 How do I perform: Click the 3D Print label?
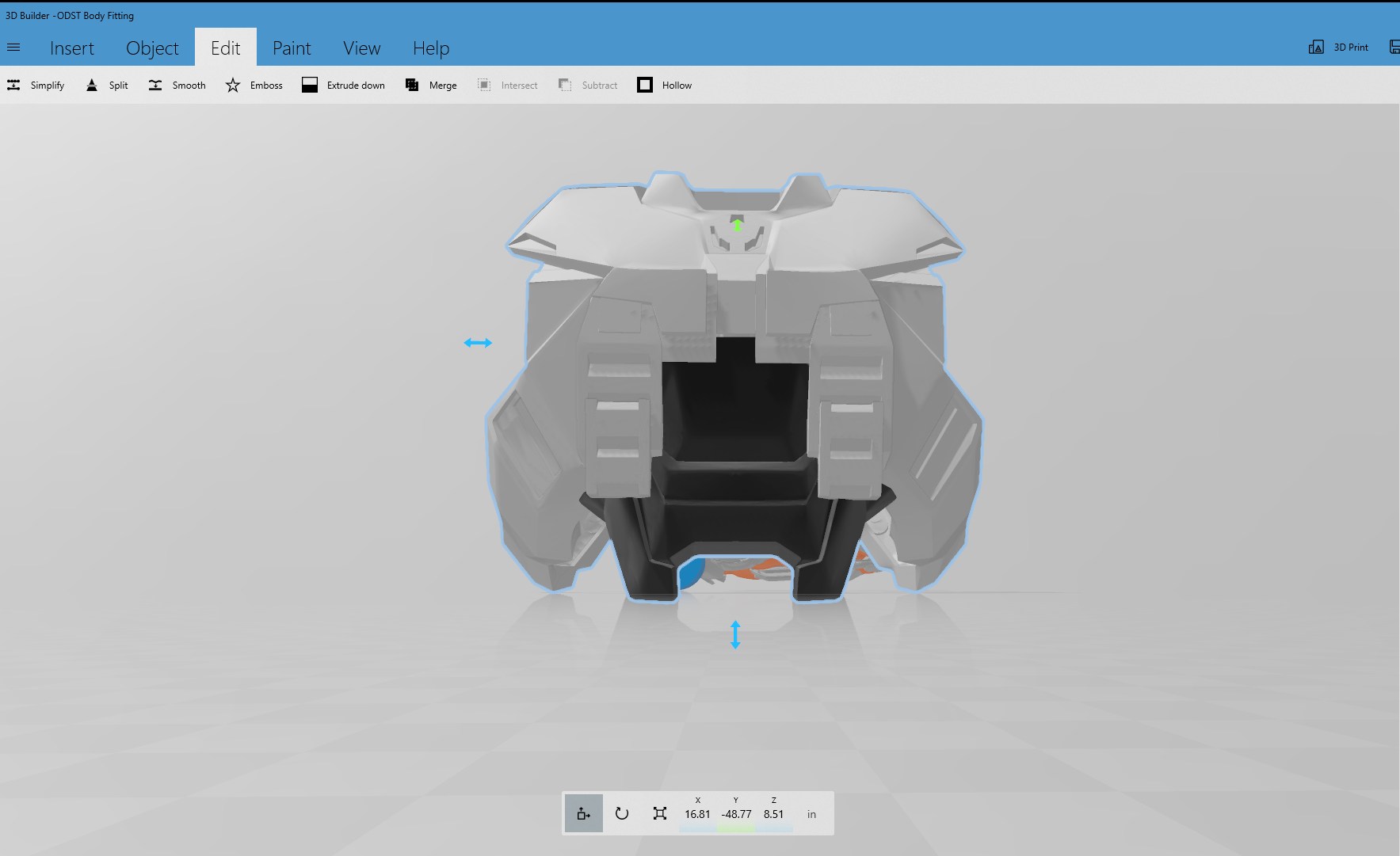tap(1351, 48)
